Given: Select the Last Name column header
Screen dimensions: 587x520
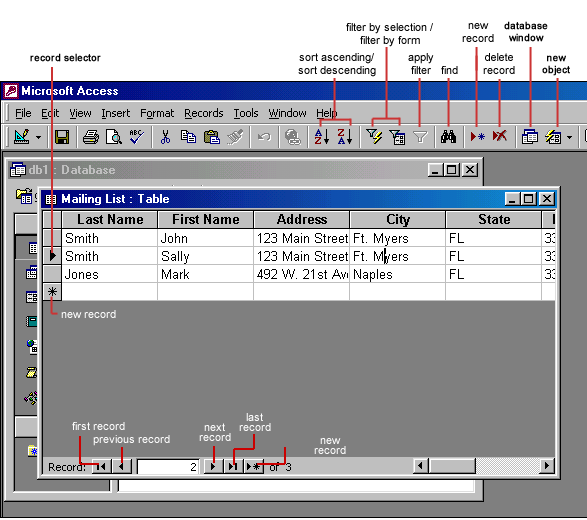Looking at the screenshot, I should point(110,219).
